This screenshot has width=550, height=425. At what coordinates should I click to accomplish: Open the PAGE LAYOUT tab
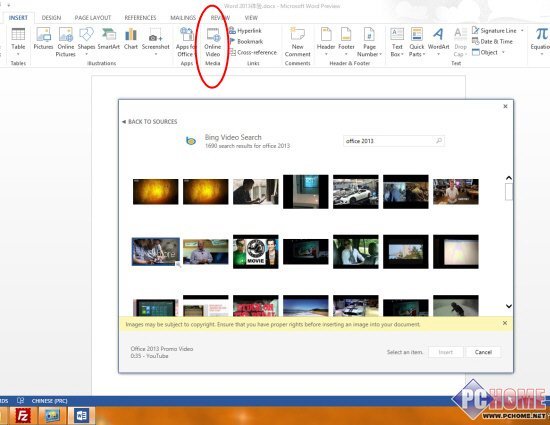[x=93, y=18]
